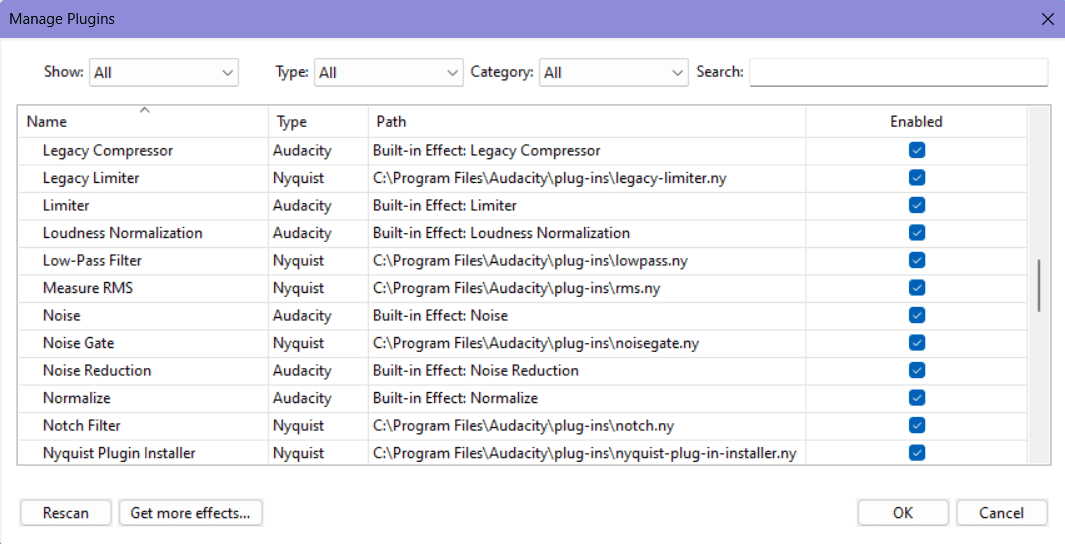The width and height of the screenshot is (1065, 544).
Task: Toggle the Measure RMS enabled checkbox
Action: tap(916, 288)
